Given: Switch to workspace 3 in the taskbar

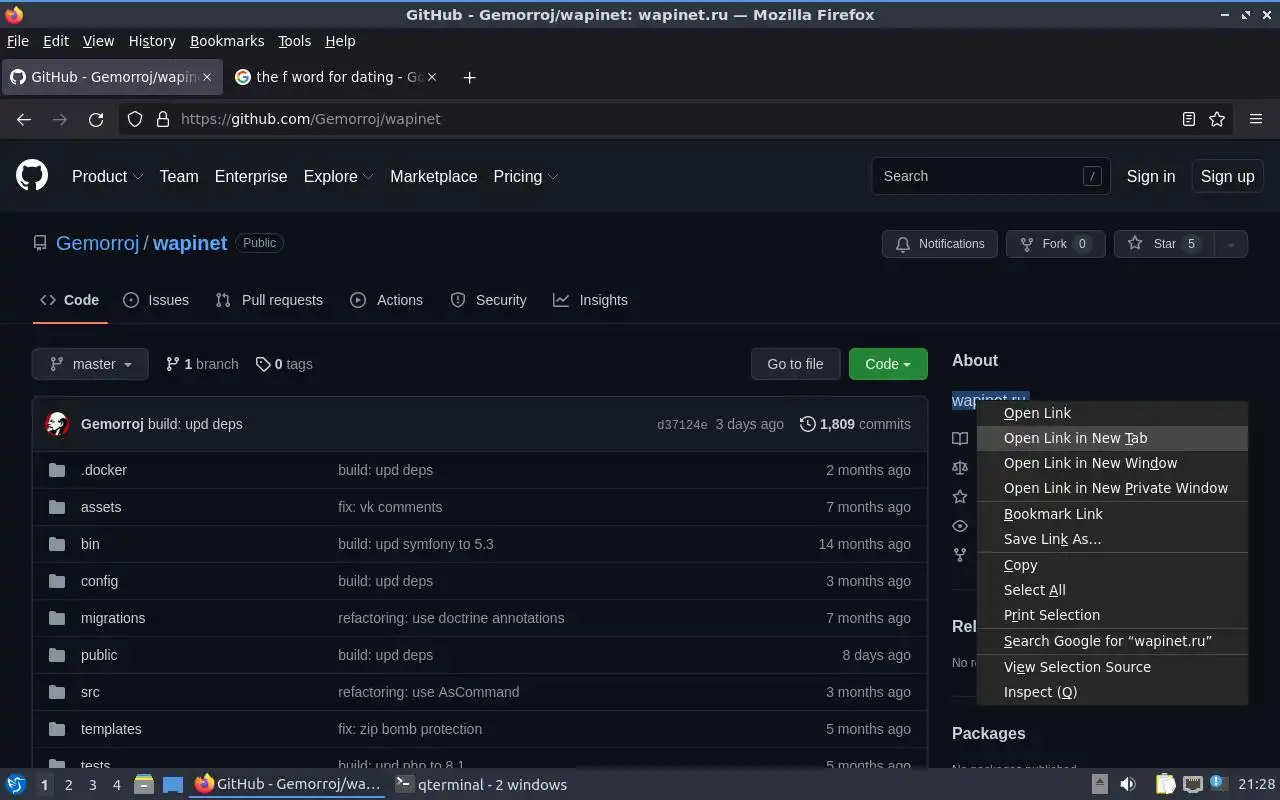Looking at the screenshot, I should click(x=93, y=785).
